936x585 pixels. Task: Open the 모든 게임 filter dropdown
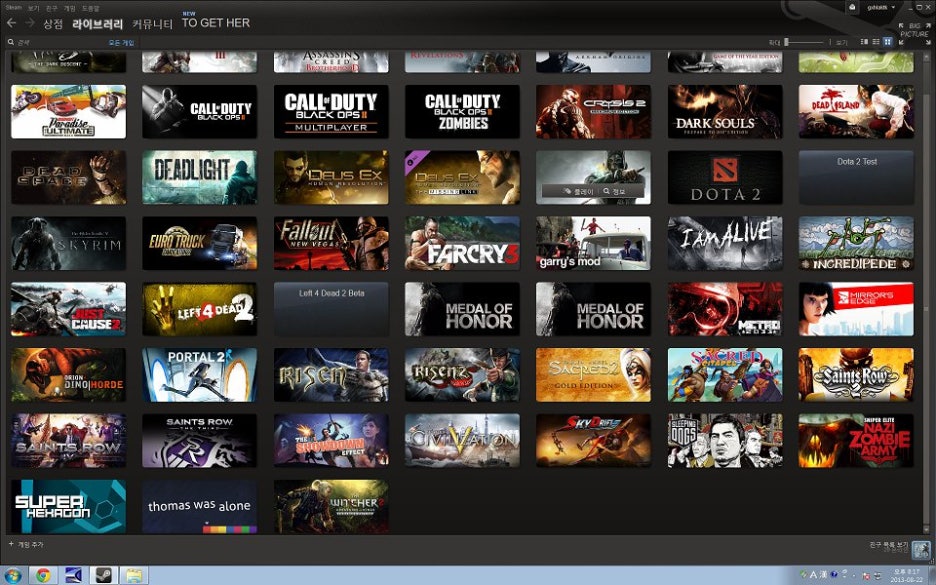click(x=121, y=42)
